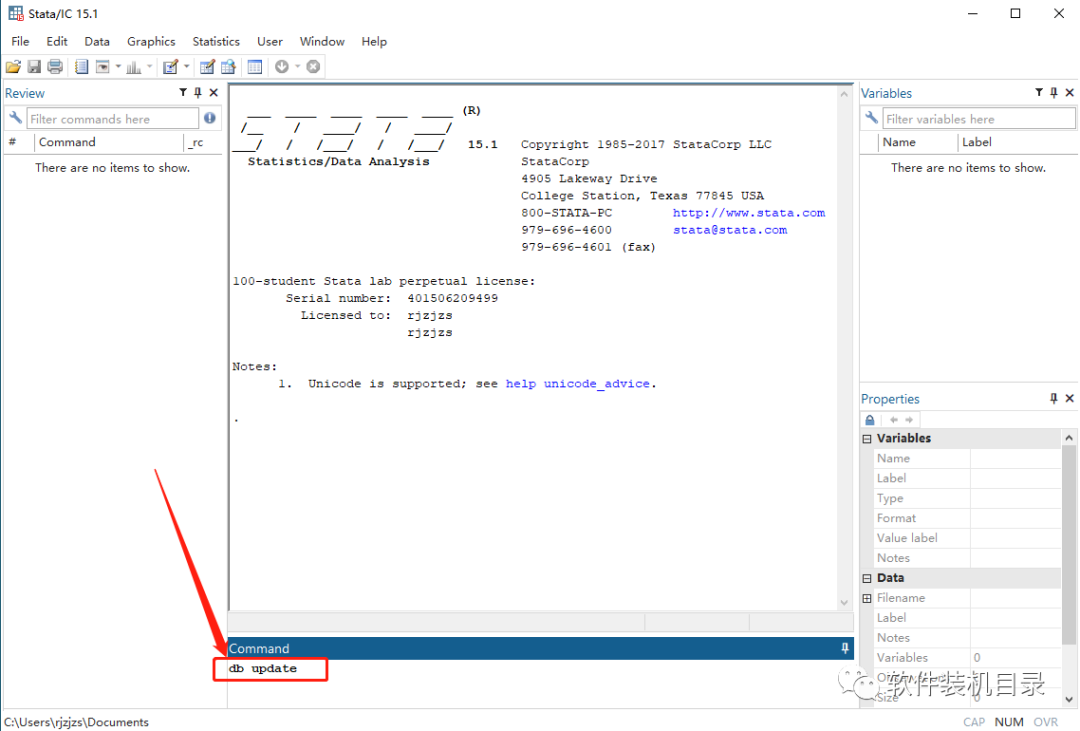Open the File menu
The image size is (1080, 731).
pos(20,41)
